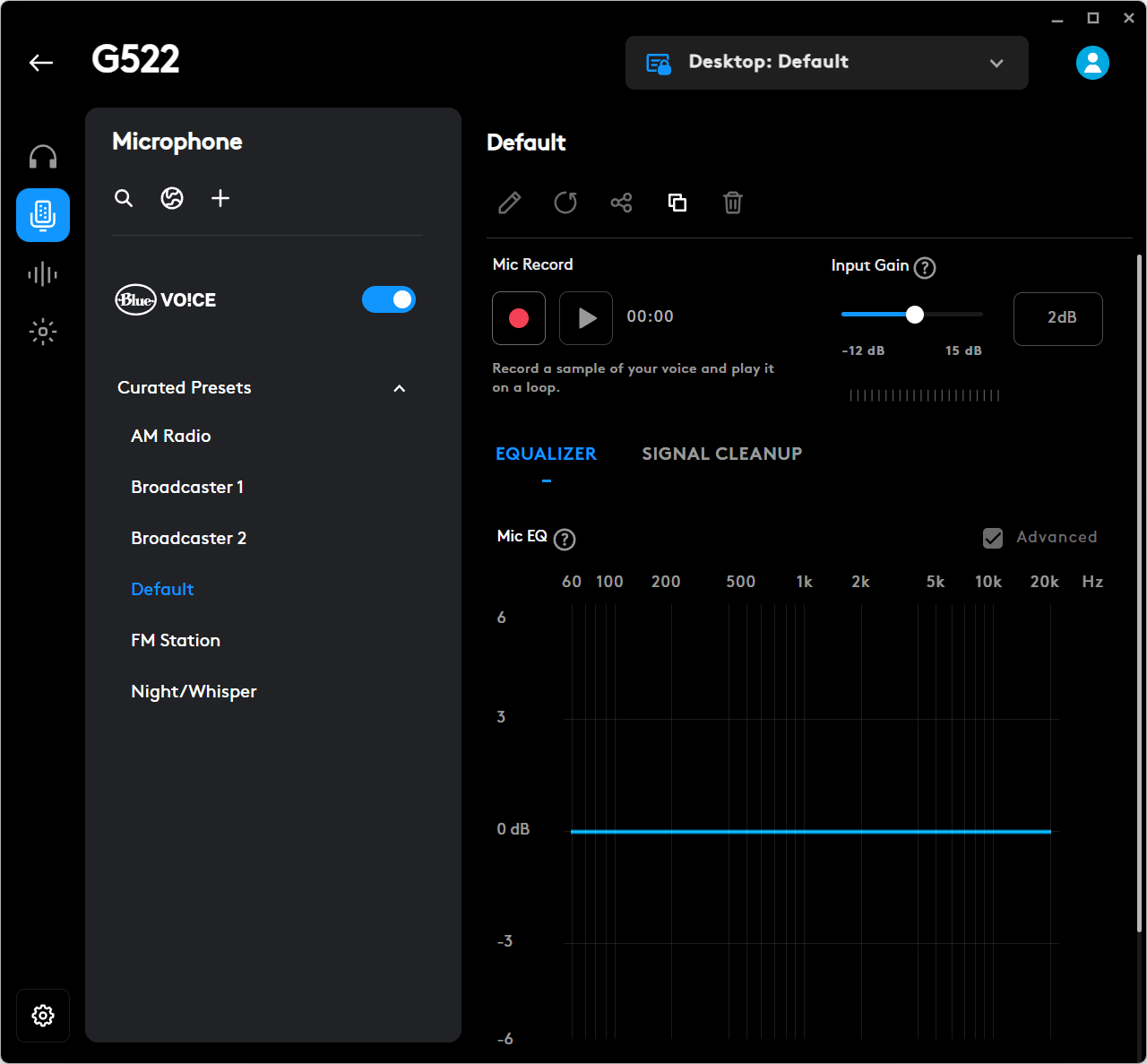Click the 2dB gain value field
1147x1064 pixels.
click(1058, 318)
